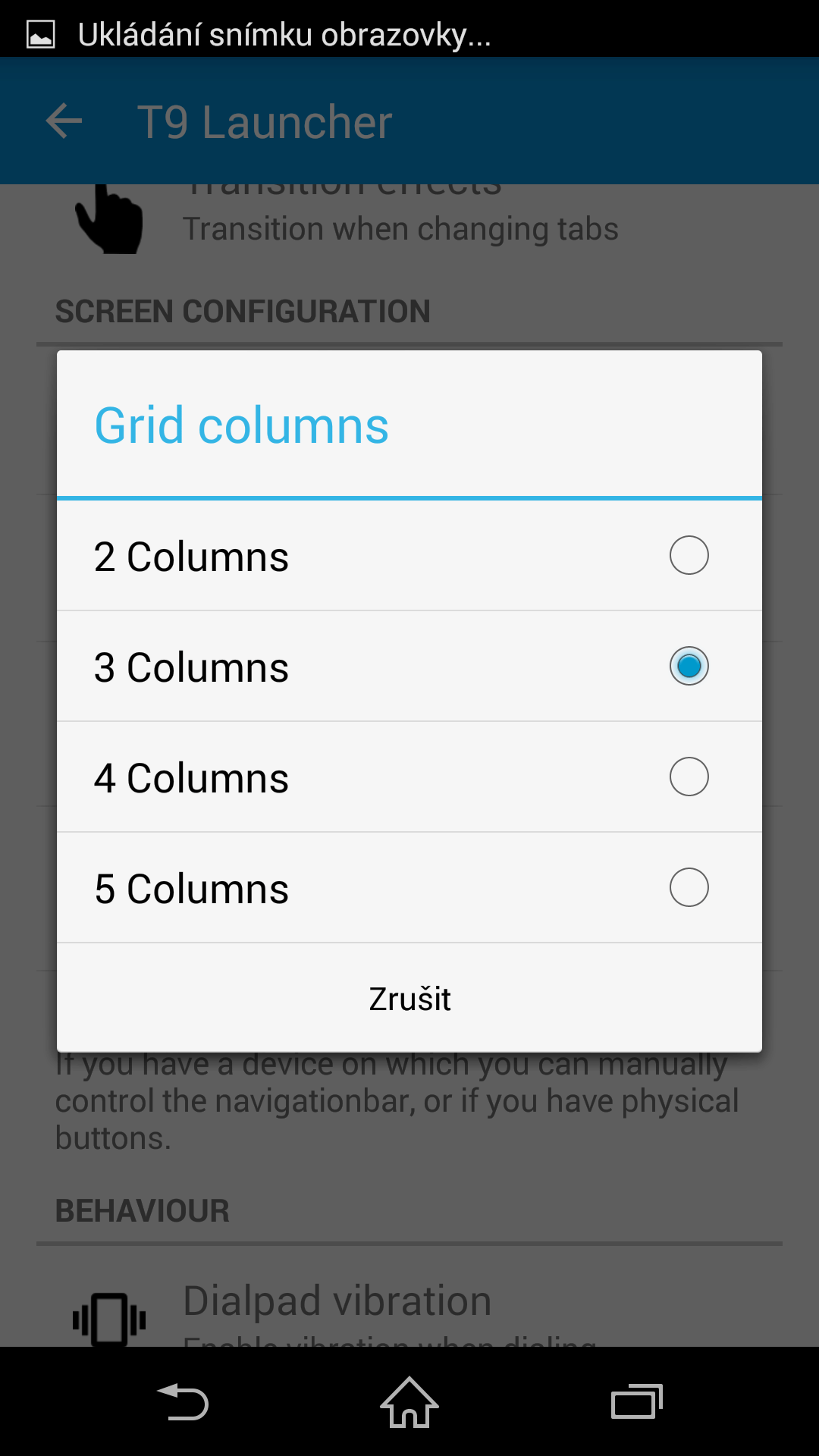The image size is (819, 1456).
Task: Open the recent apps navigation button
Action: 637,1401
